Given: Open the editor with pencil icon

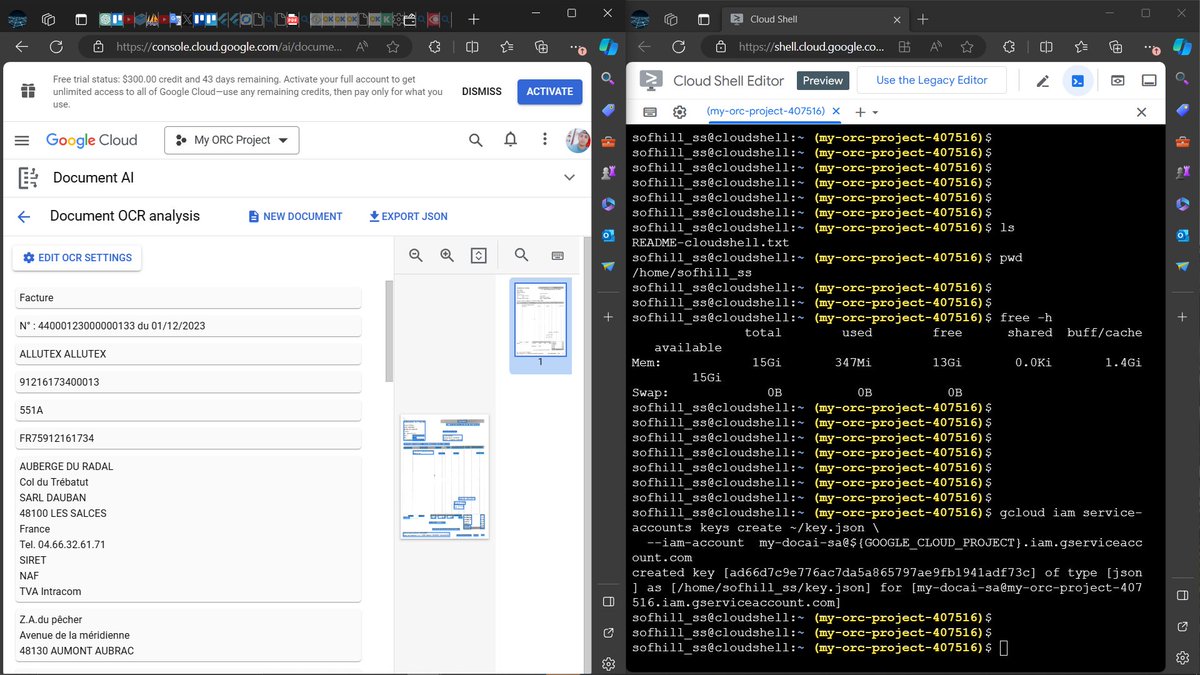Looking at the screenshot, I should 1042,81.
